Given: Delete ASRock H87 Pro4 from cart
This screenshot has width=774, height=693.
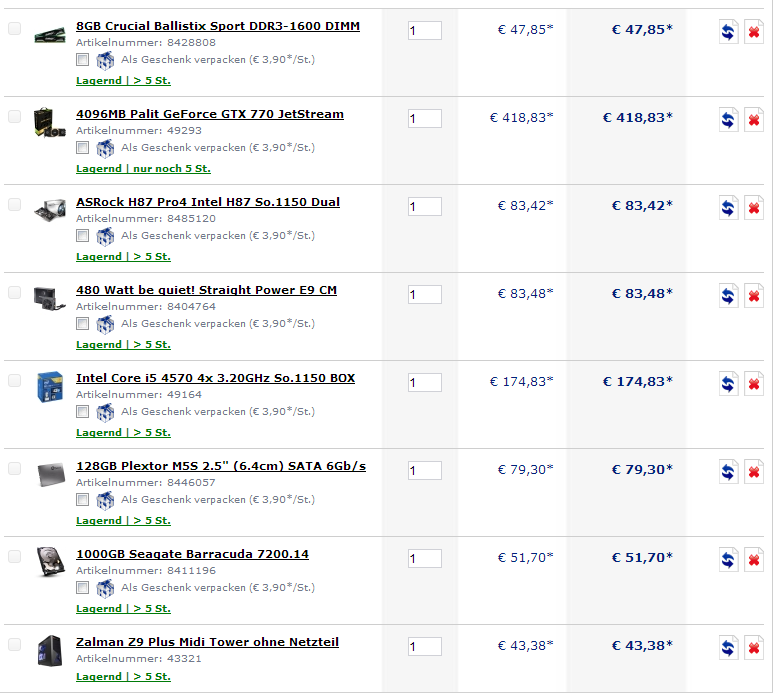Looking at the screenshot, I should 754,208.
